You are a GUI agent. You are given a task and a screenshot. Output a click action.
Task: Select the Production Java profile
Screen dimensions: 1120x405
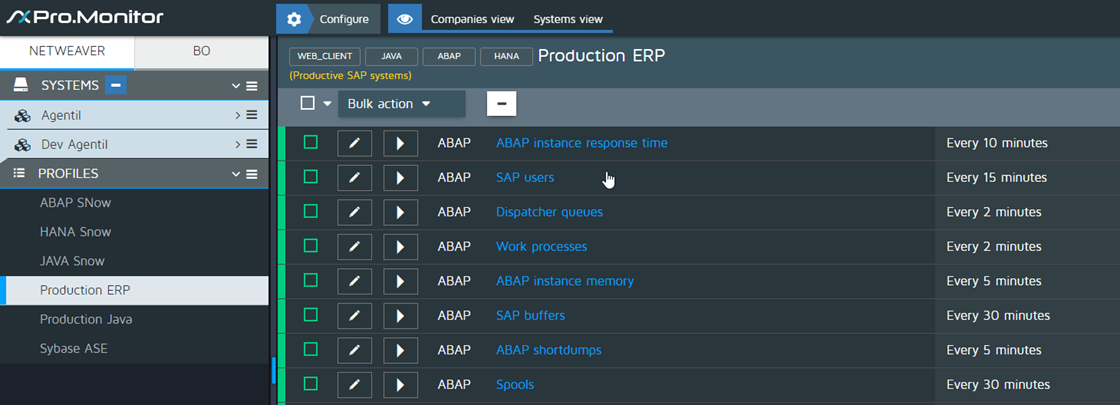click(x=86, y=320)
